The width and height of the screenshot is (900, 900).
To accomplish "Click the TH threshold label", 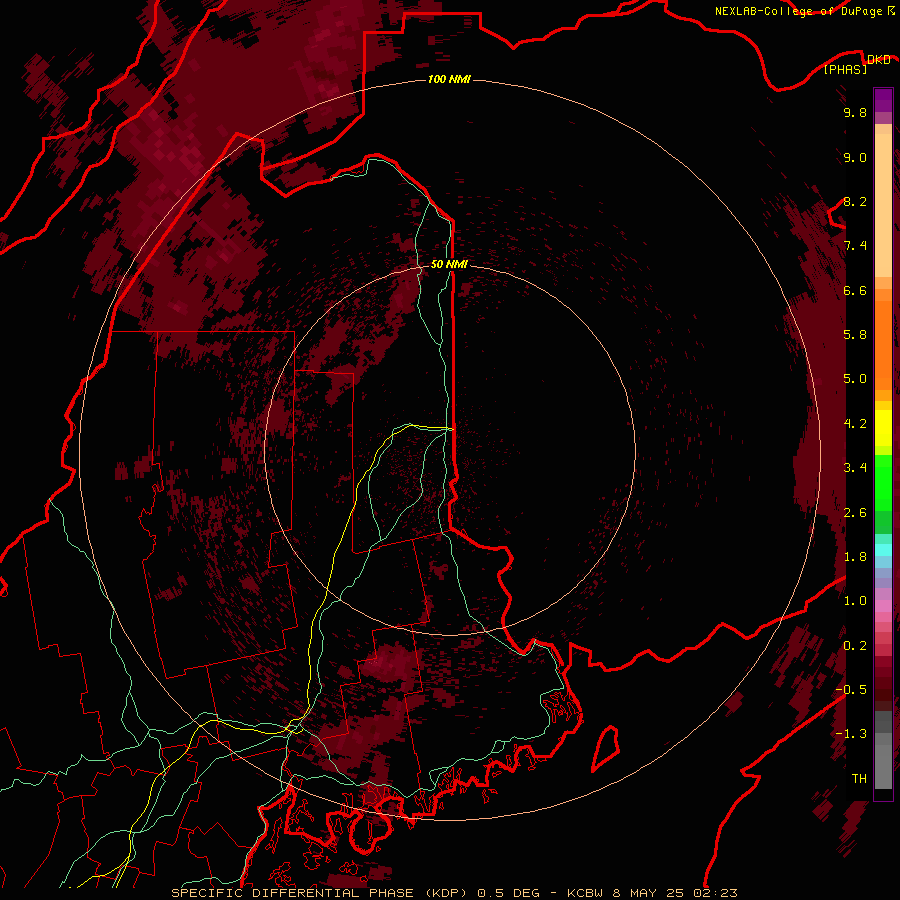I will click(x=859, y=779).
